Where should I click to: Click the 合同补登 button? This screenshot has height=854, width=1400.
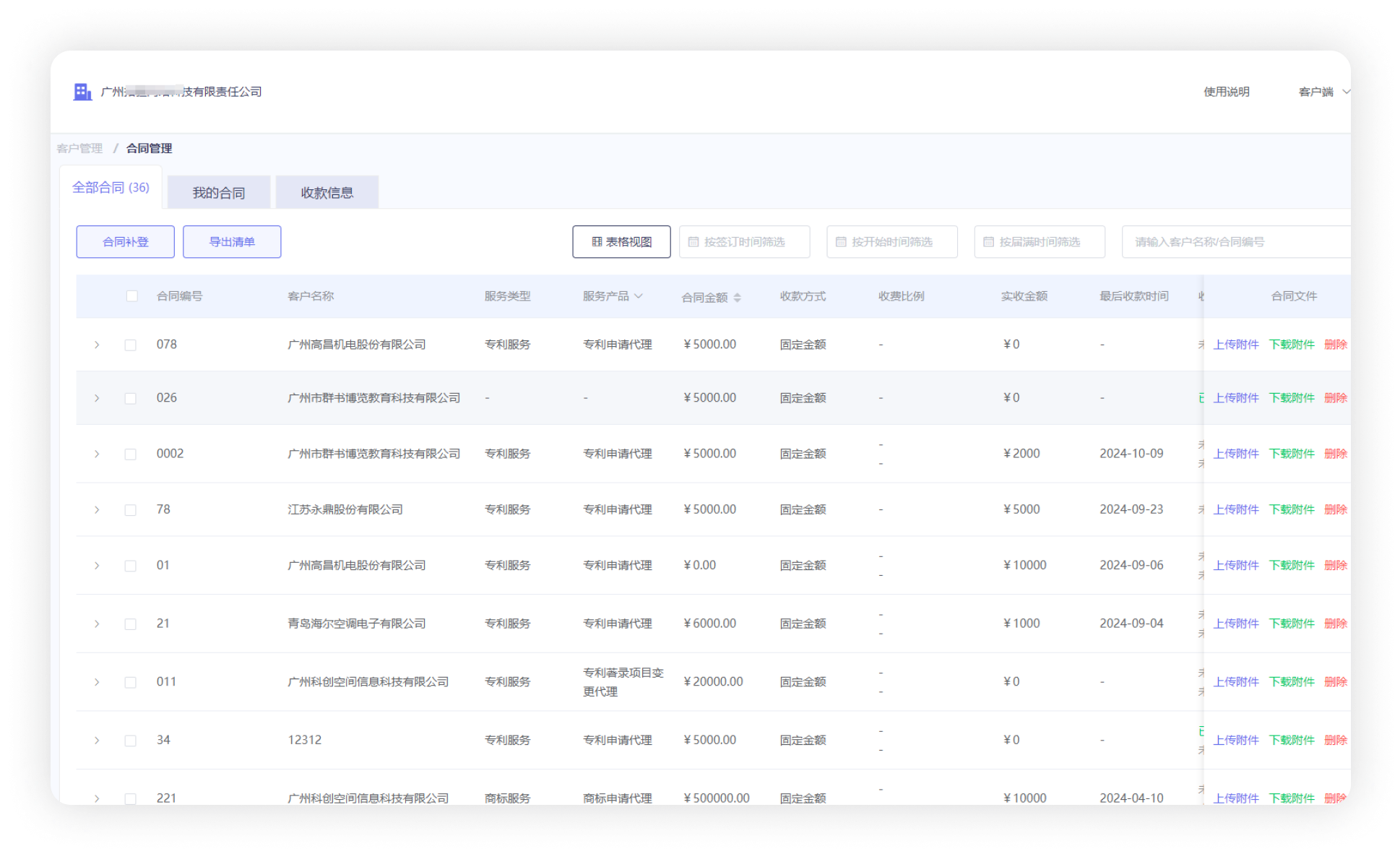tap(125, 242)
